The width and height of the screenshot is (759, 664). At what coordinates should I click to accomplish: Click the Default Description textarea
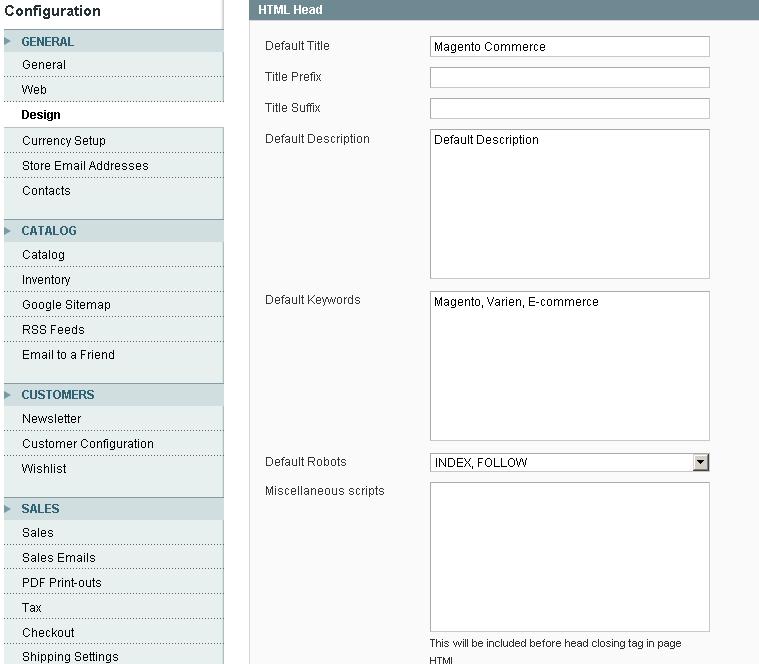coord(570,204)
